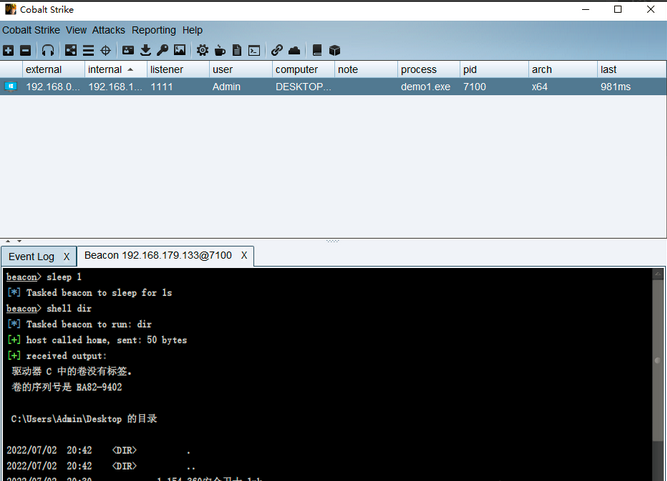The width and height of the screenshot is (667, 481).
Task: Click the 192.168.1 internal address cell
Action: point(115,87)
